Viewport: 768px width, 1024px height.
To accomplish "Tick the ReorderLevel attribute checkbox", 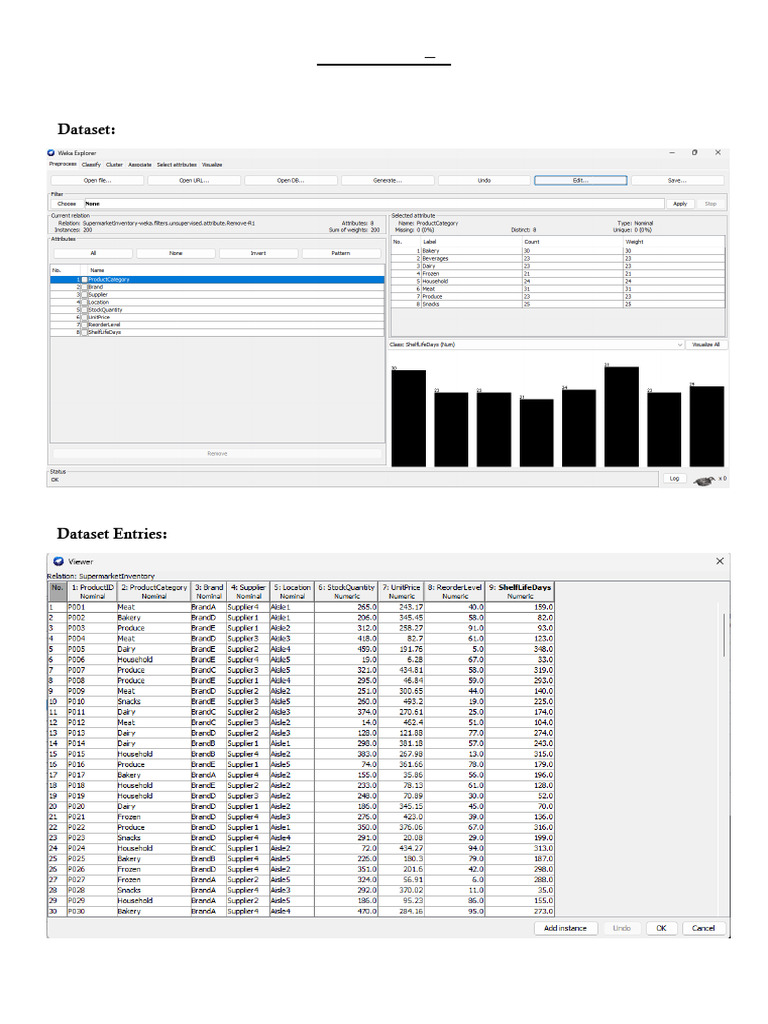I will pos(84,325).
